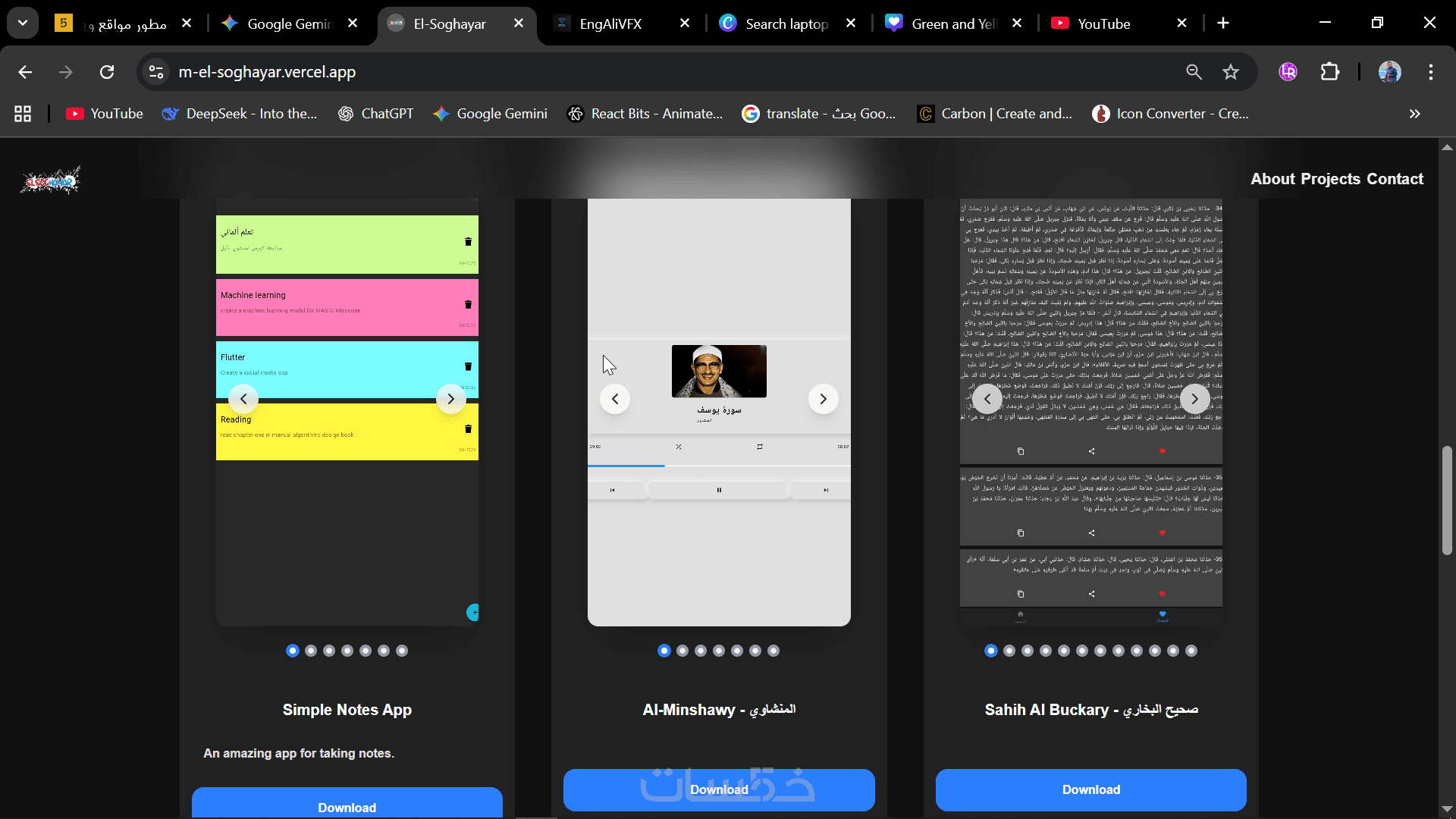Open the Contact navigation link

pos(1395,179)
